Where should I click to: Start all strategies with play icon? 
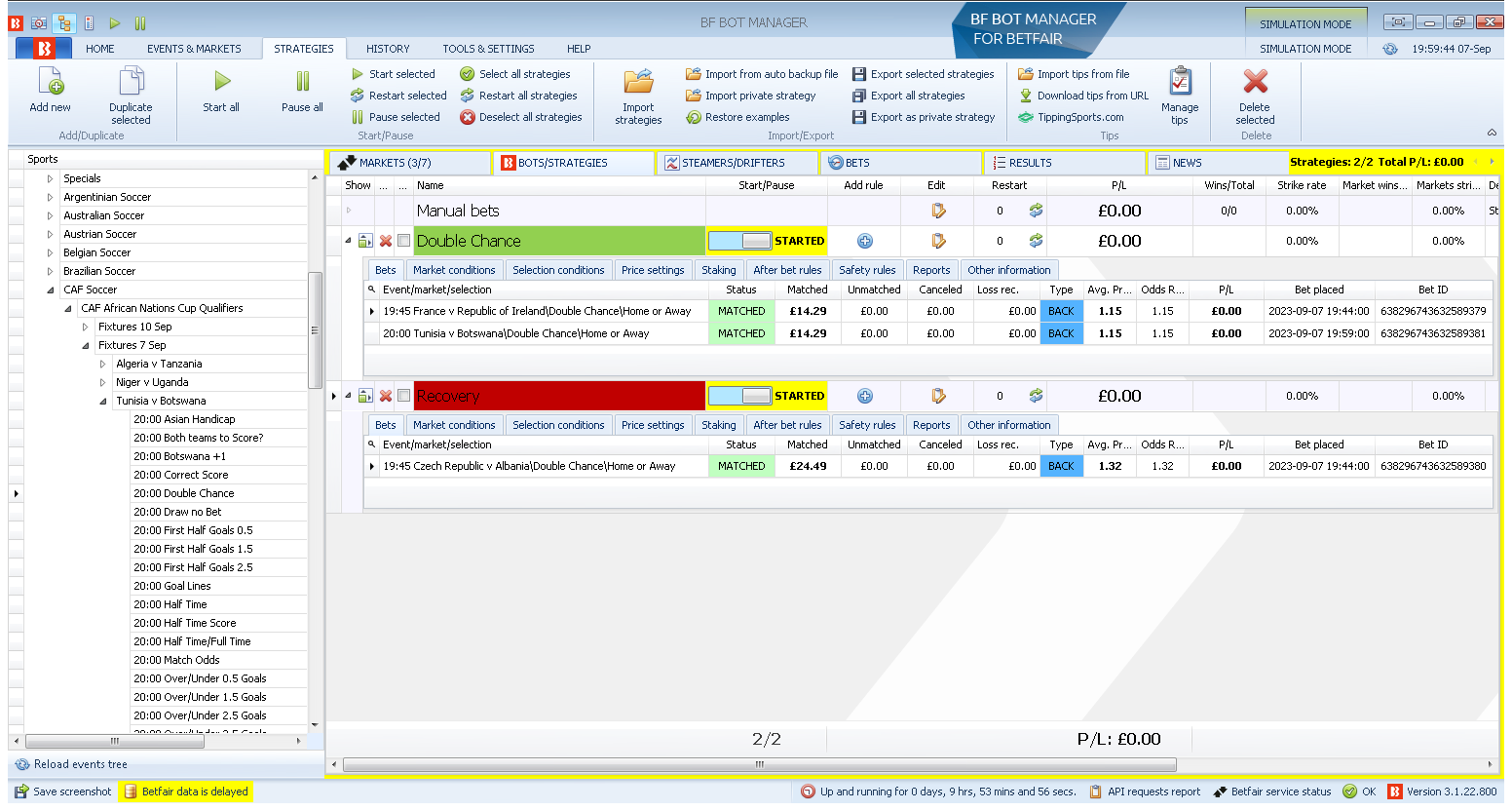tap(222, 81)
